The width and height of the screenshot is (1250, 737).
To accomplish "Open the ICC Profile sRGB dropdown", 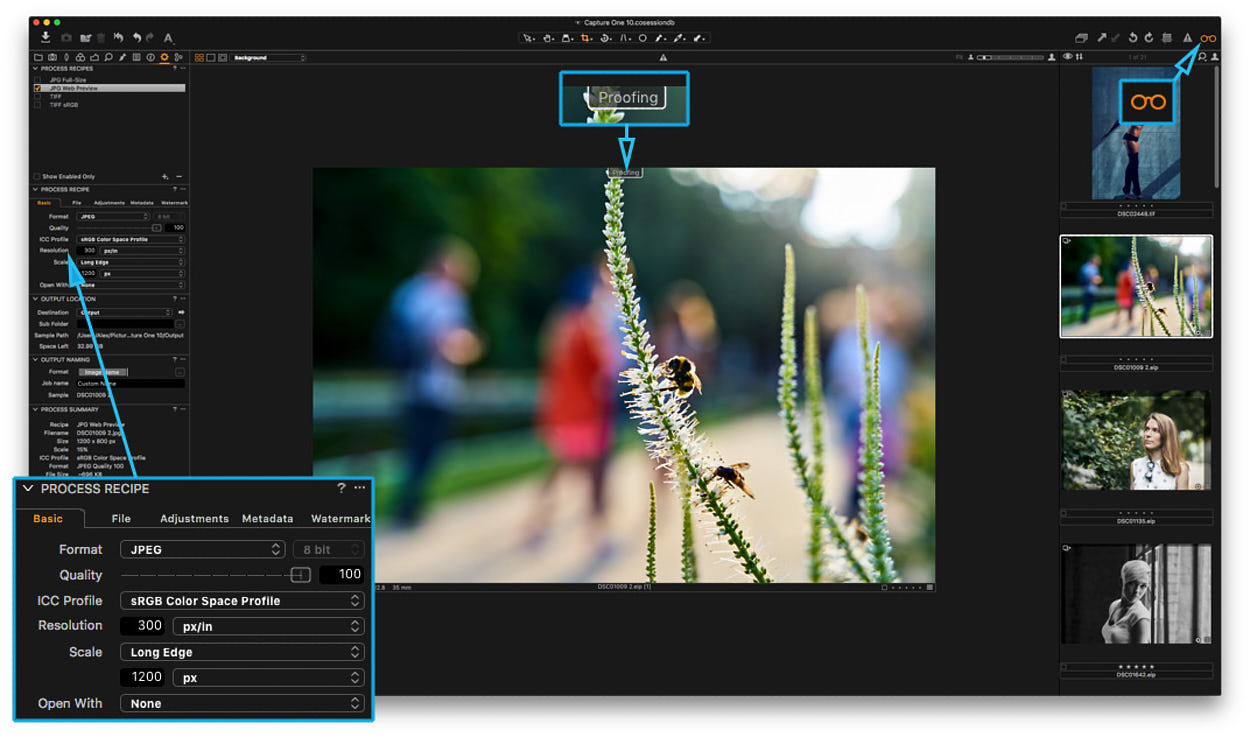I will click(x=242, y=601).
